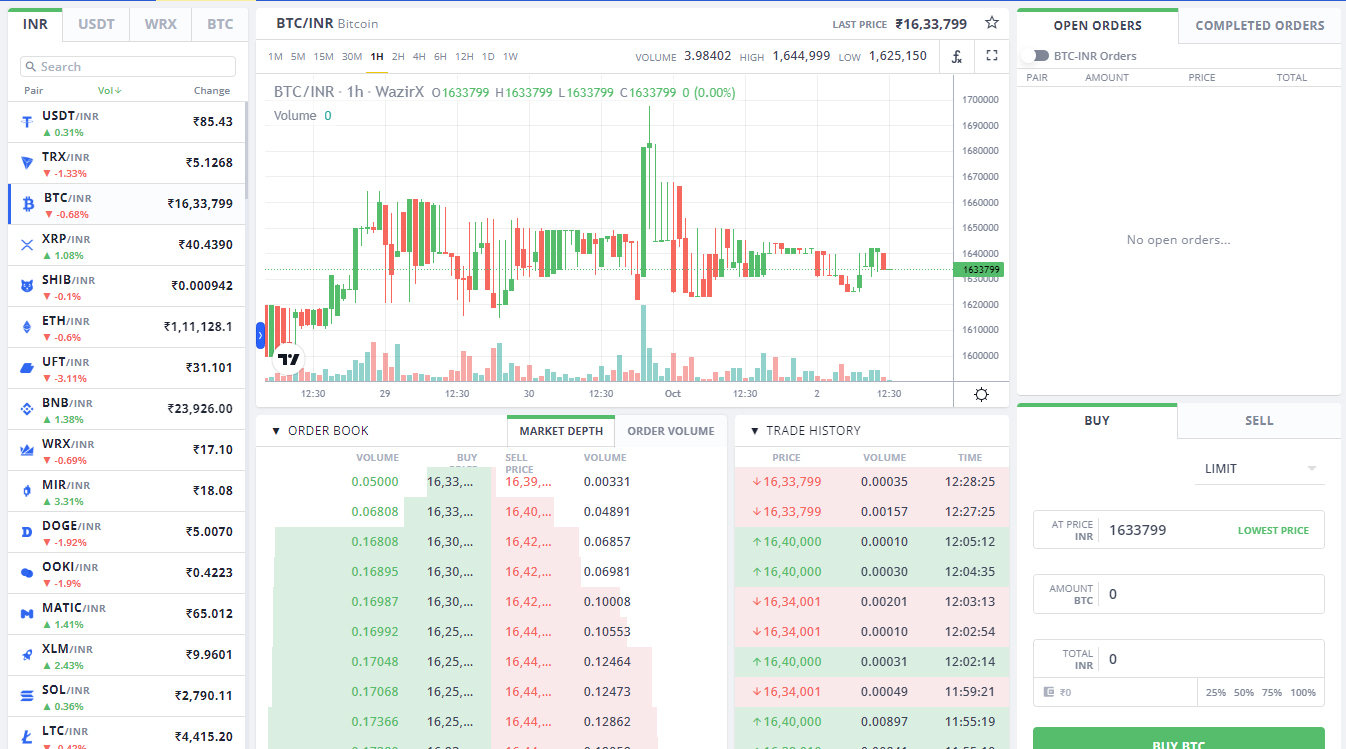Select the 30M chart interval
Image resolution: width=1346 pixels, height=749 pixels.
(352, 57)
